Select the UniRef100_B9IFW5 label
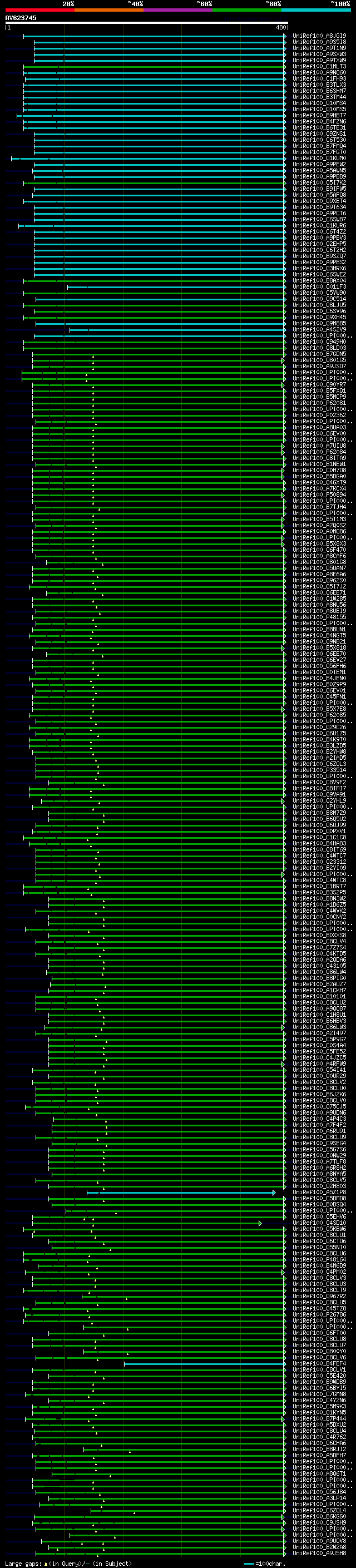Screen dimensions: 356x1568 click(319, 189)
